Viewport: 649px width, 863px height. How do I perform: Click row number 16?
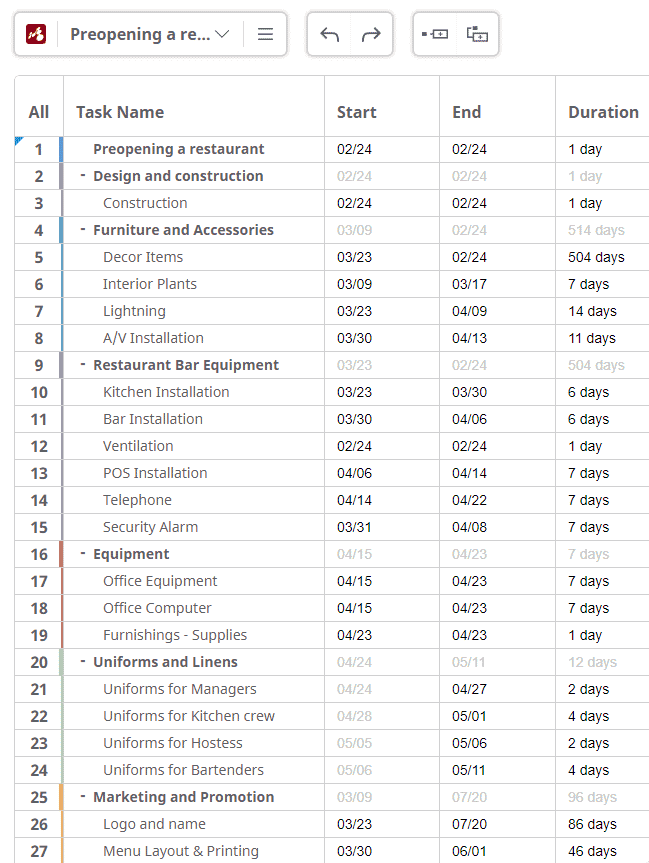pos(39,554)
